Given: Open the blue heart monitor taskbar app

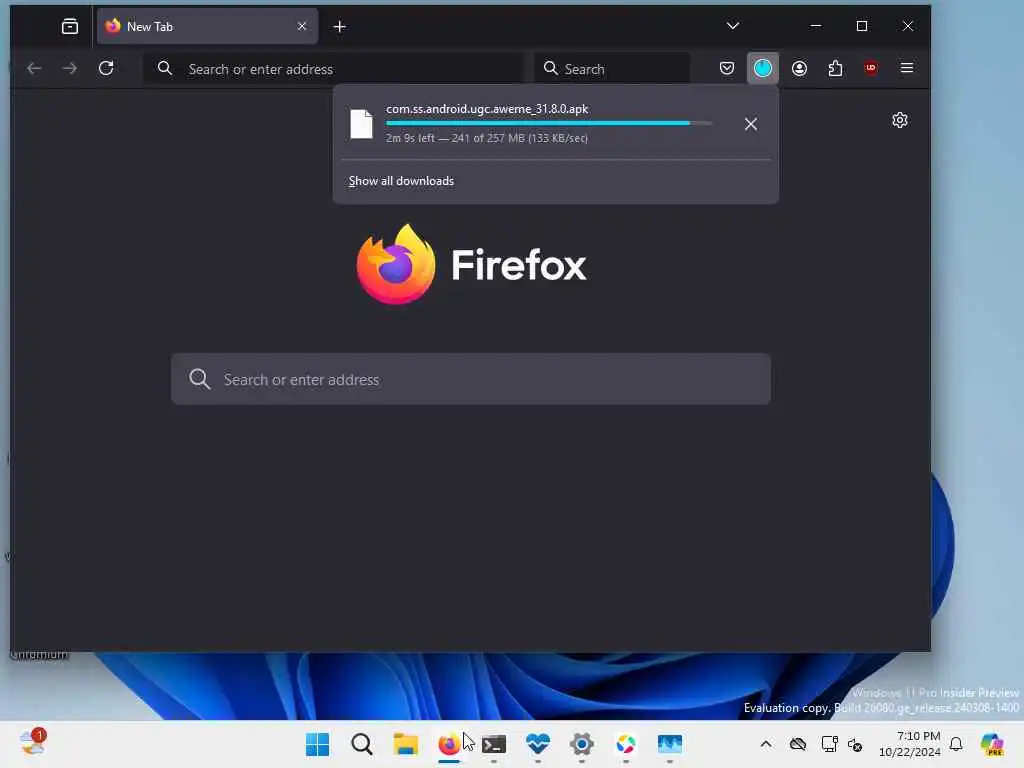Looking at the screenshot, I should point(537,744).
